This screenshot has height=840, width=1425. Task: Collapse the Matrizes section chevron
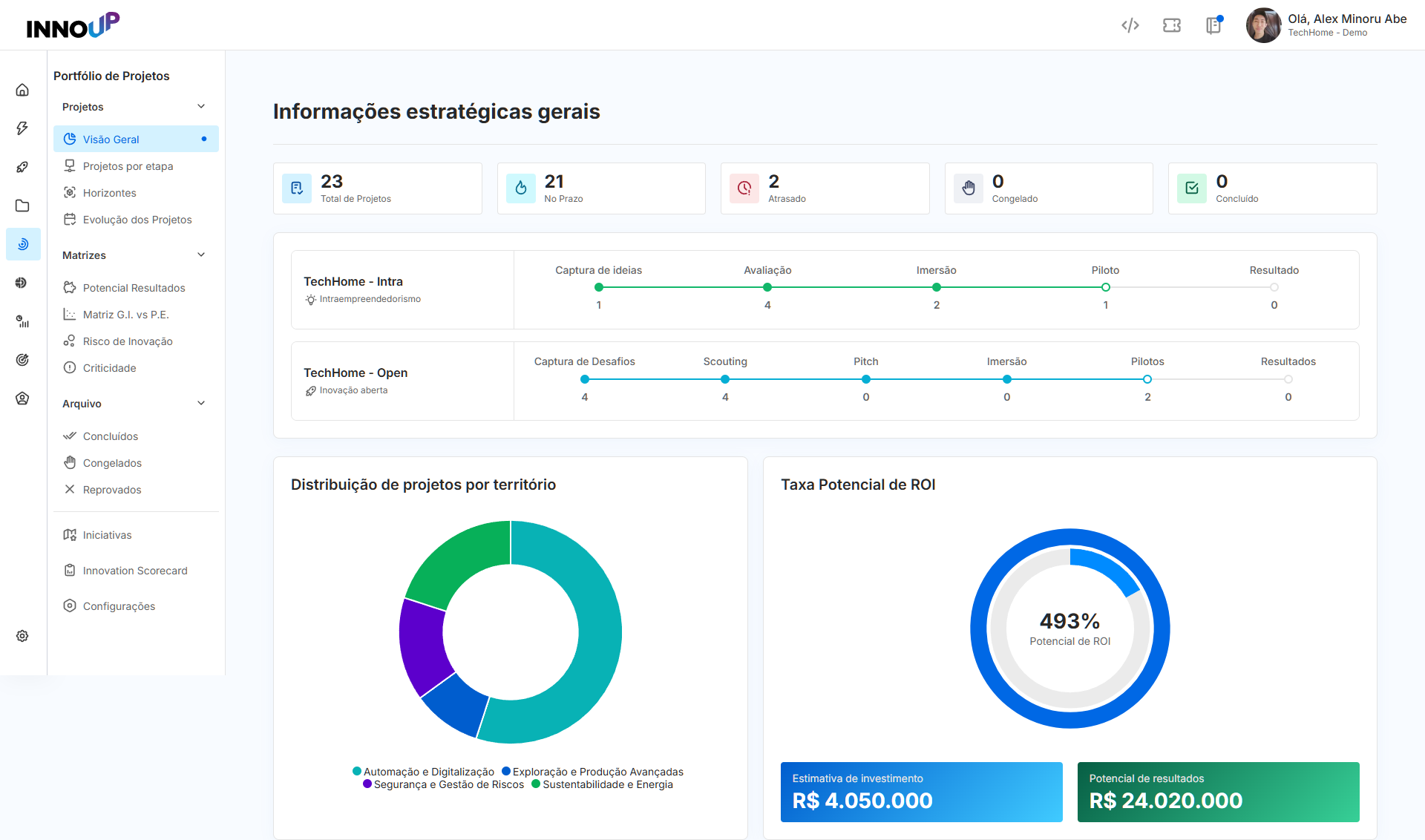coord(201,255)
